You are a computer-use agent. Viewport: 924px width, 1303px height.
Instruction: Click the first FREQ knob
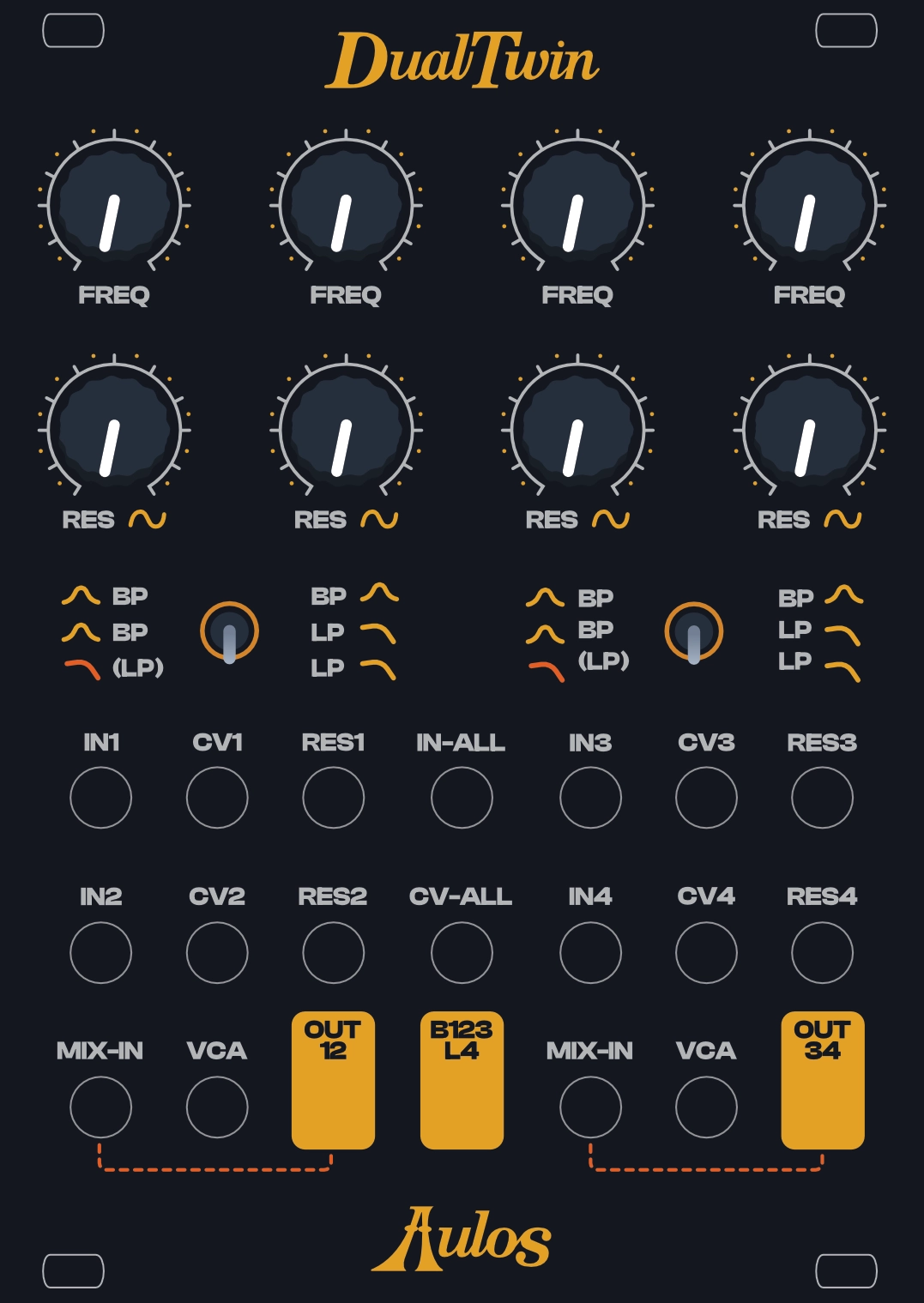click(114, 206)
